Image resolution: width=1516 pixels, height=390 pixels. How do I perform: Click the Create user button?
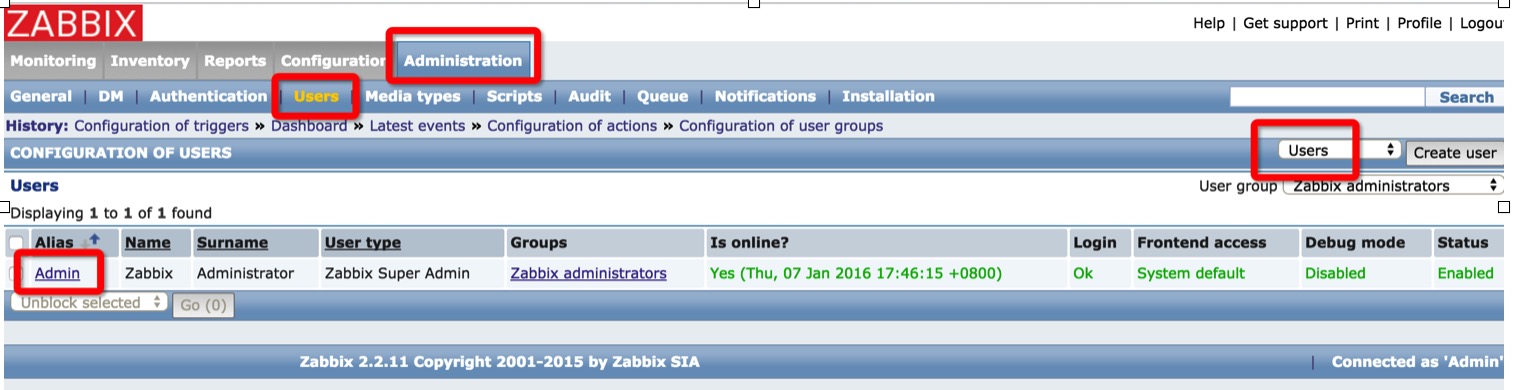coord(1455,153)
